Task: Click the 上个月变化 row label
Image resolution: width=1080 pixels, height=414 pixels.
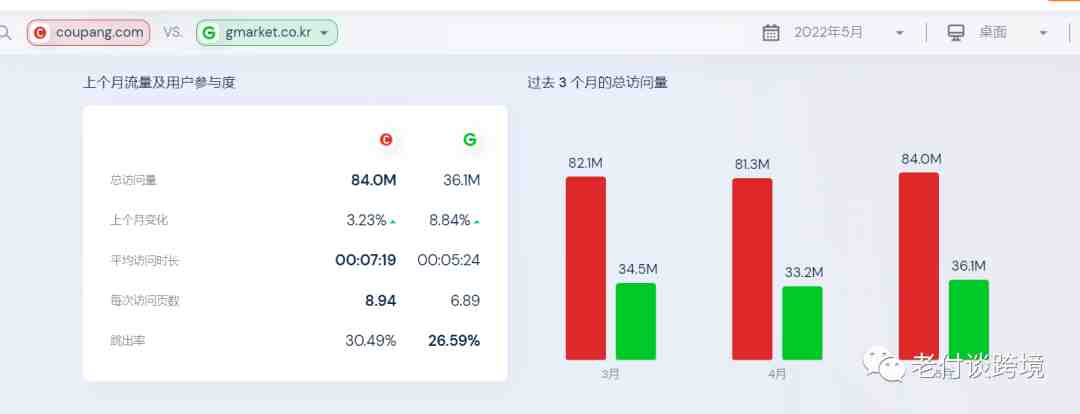Action: click(x=139, y=220)
